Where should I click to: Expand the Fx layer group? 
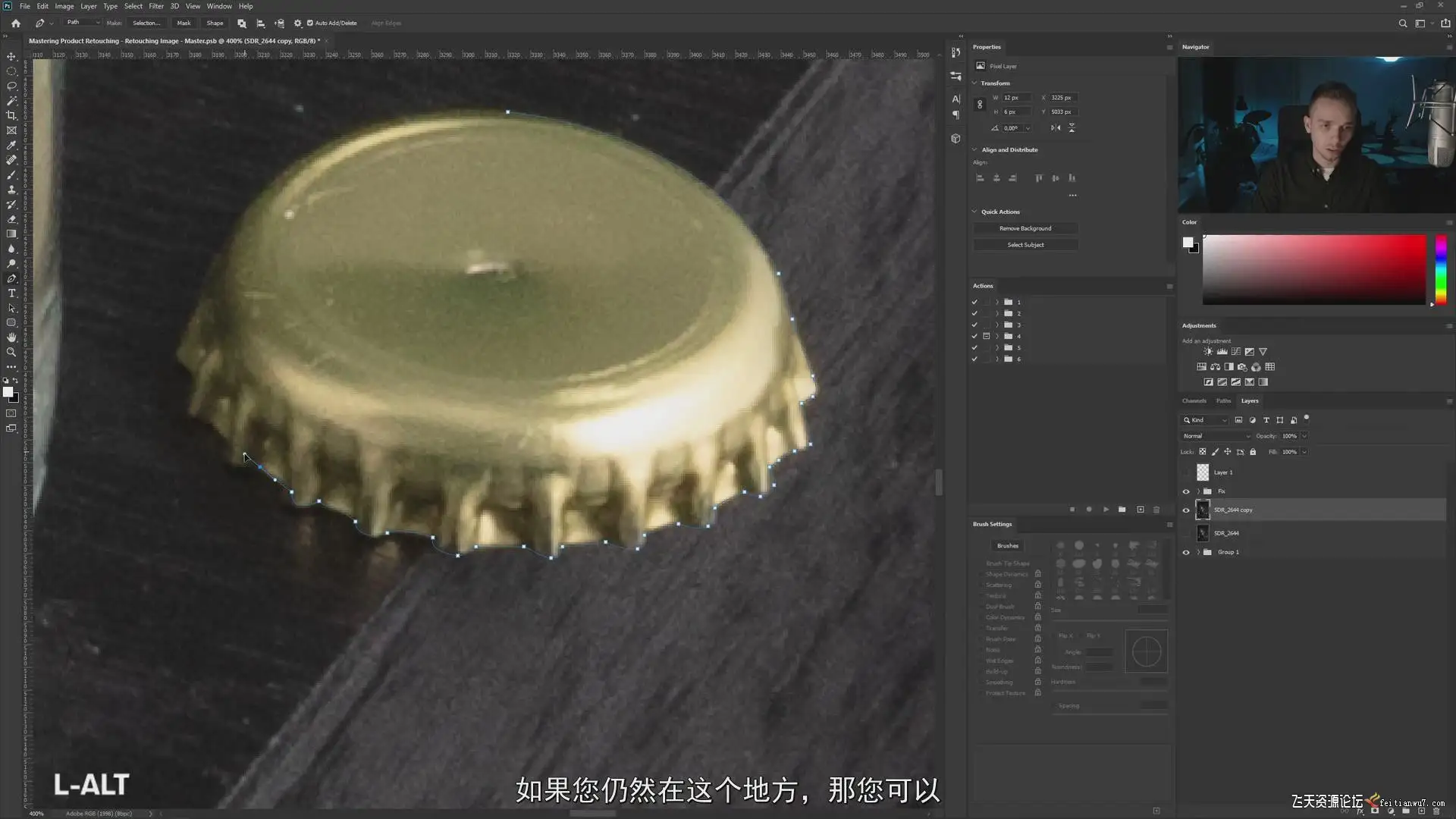point(1198,491)
